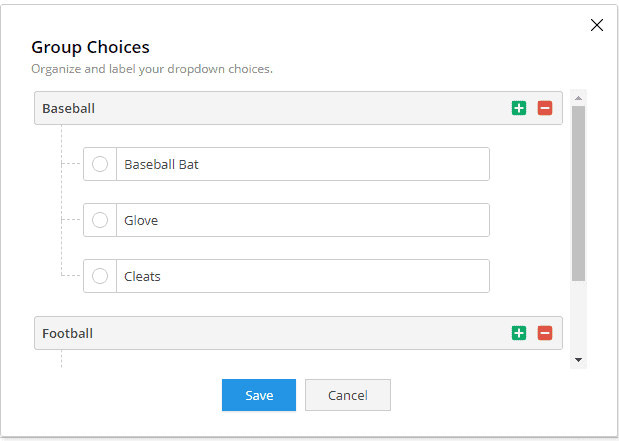Save the group choices
The image size is (619, 441).
(x=259, y=395)
